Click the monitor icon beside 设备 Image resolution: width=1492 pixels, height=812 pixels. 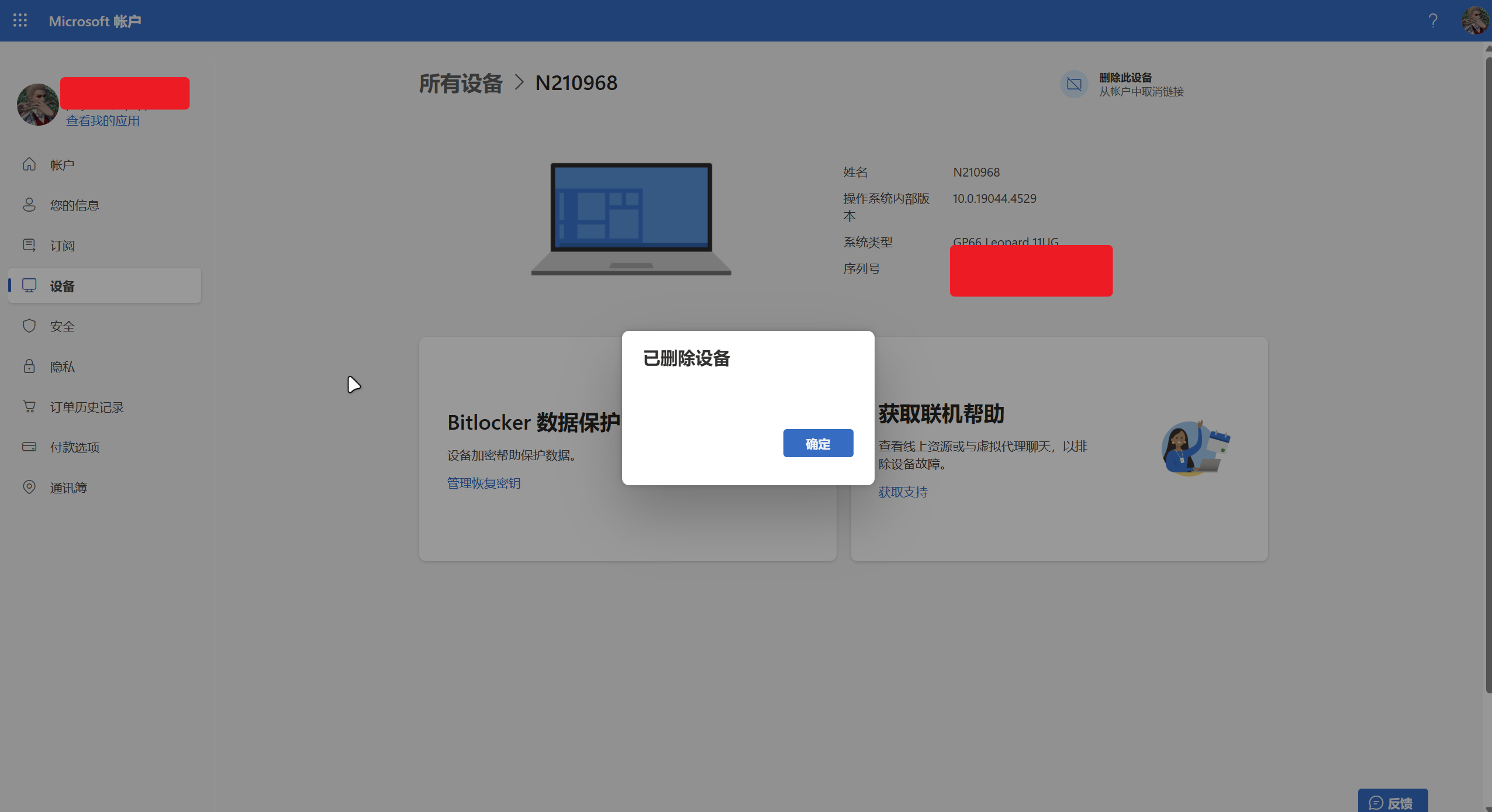[29, 285]
